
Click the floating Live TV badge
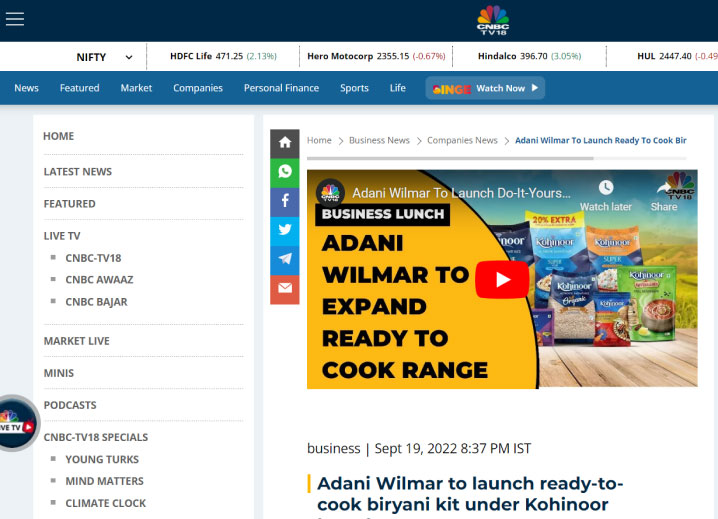[17, 423]
